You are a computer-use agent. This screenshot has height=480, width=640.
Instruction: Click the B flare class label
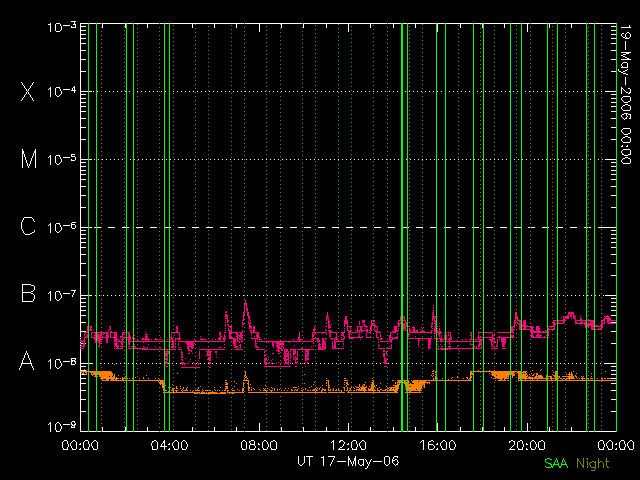click(28, 293)
